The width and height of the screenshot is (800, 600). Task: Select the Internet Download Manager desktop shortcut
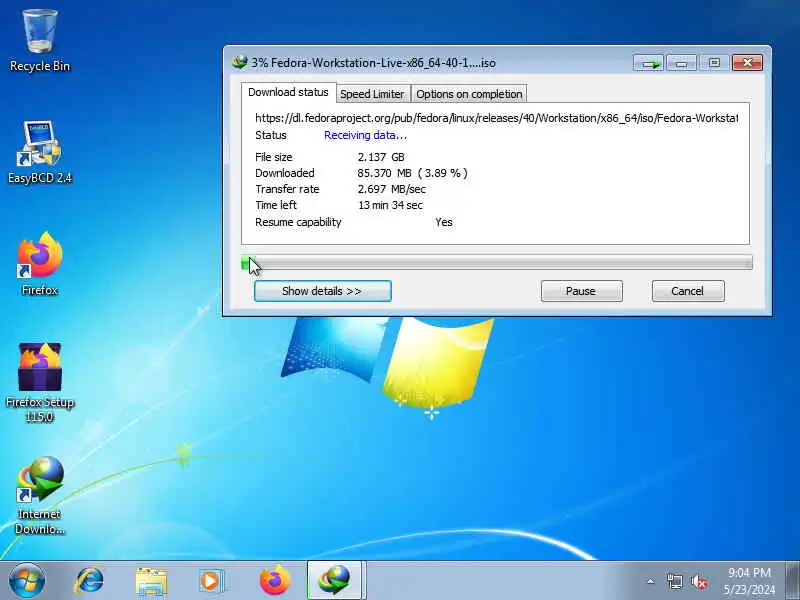point(40,496)
